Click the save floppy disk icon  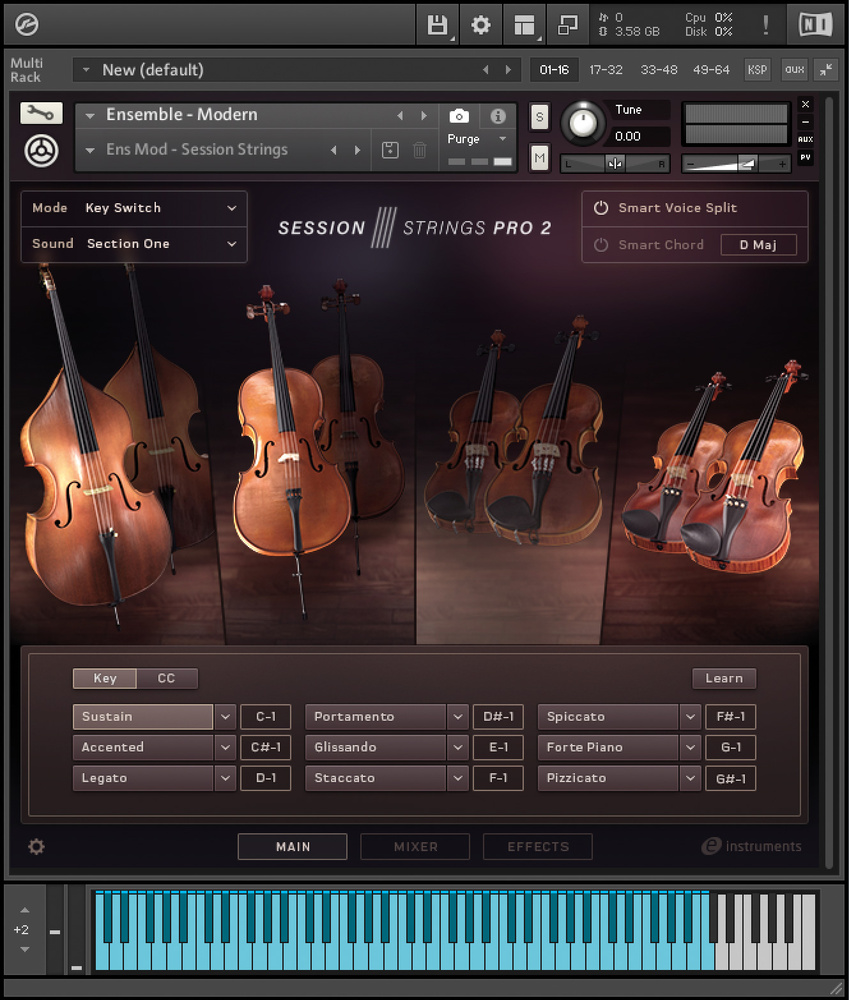click(x=437, y=25)
